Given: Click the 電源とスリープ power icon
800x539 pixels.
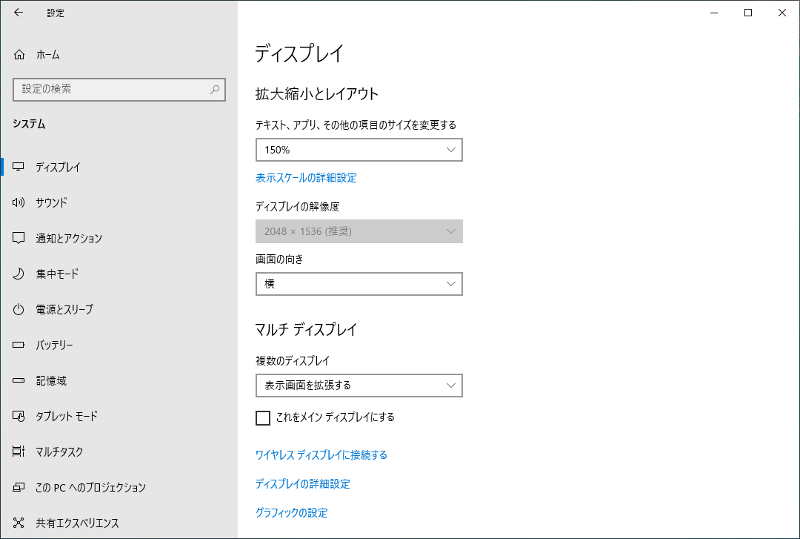Looking at the screenshot, I should pos(18,309).
